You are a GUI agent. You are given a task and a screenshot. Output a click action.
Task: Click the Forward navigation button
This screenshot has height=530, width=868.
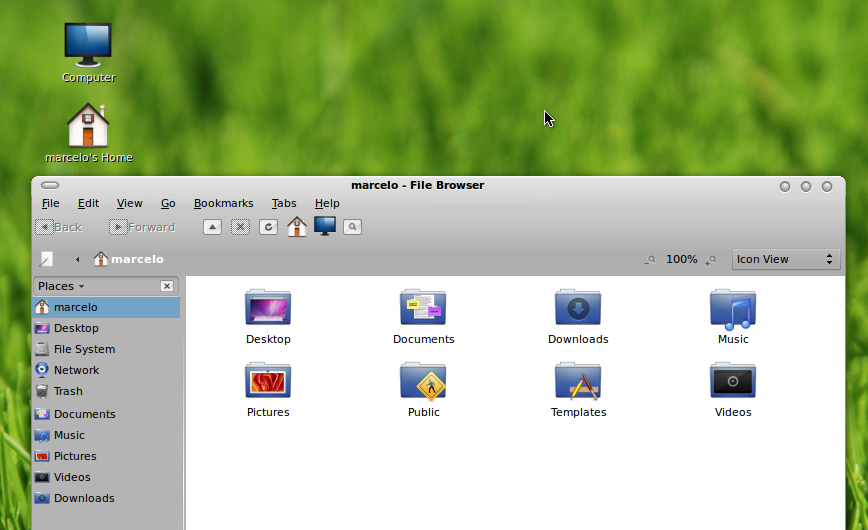(x=142, y=227)
